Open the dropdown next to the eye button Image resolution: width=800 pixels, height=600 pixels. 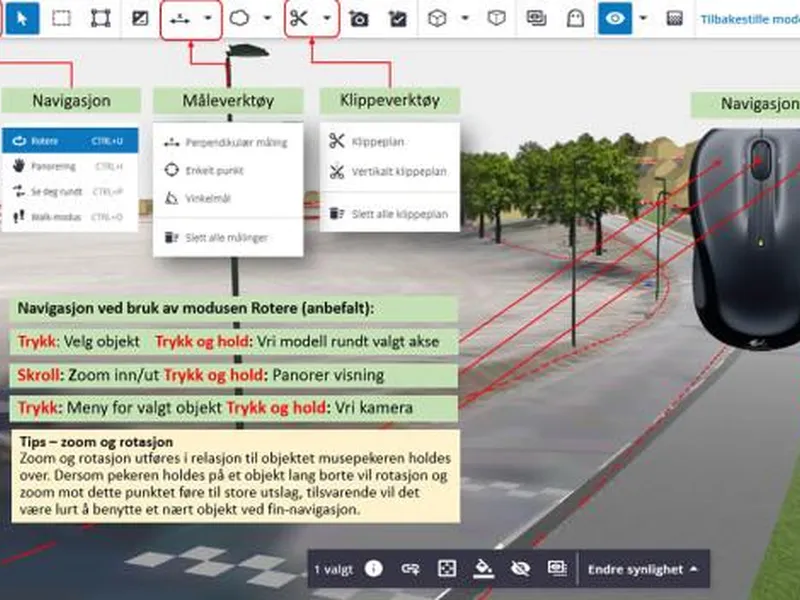(643, 18)
